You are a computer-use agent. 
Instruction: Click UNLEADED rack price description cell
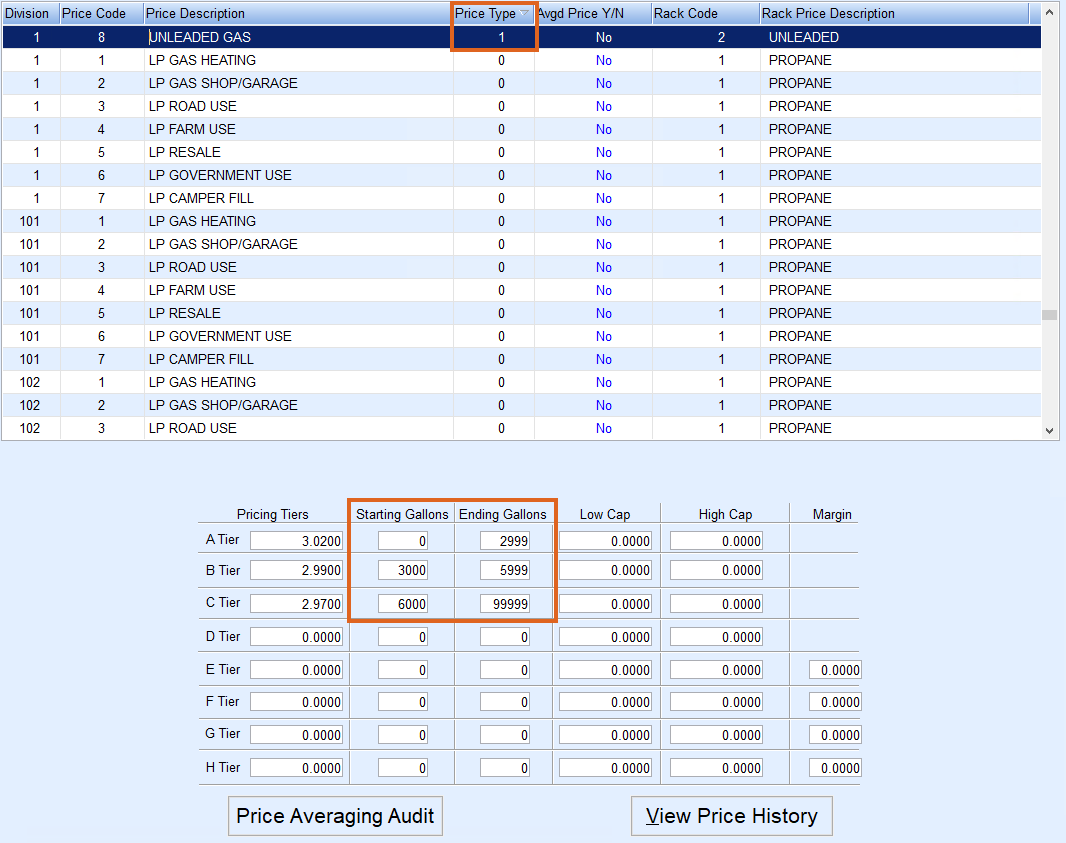point(804,37)
